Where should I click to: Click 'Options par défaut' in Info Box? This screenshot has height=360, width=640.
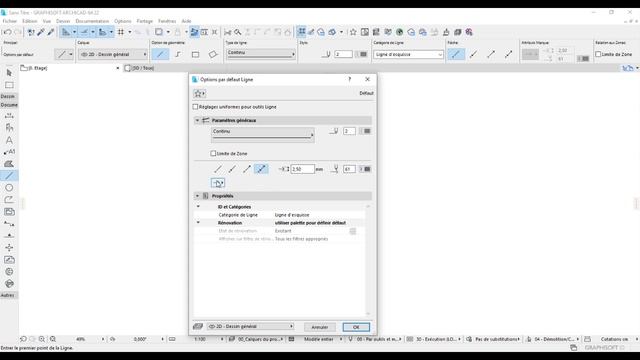pyautogui.click(x=18, y=54)
